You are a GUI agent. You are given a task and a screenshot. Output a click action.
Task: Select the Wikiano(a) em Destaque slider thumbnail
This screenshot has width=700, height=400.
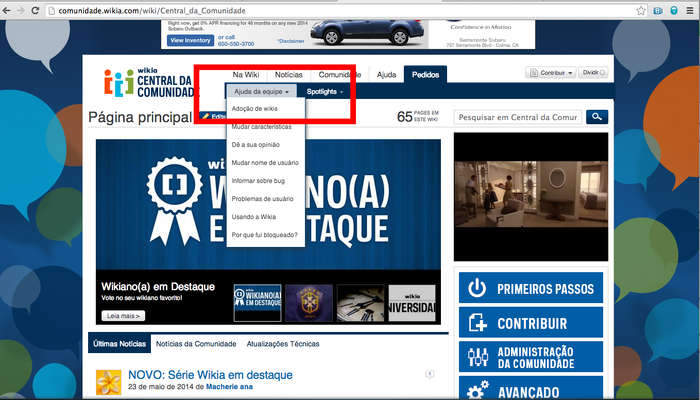[x=258, y=303]
